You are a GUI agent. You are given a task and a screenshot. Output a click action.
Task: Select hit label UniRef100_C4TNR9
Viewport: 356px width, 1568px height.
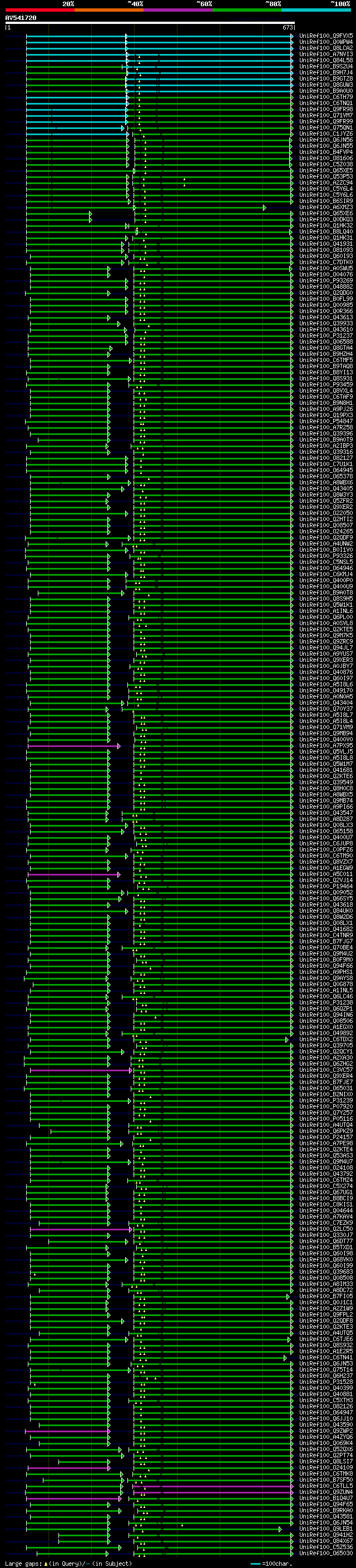[326, 935]
